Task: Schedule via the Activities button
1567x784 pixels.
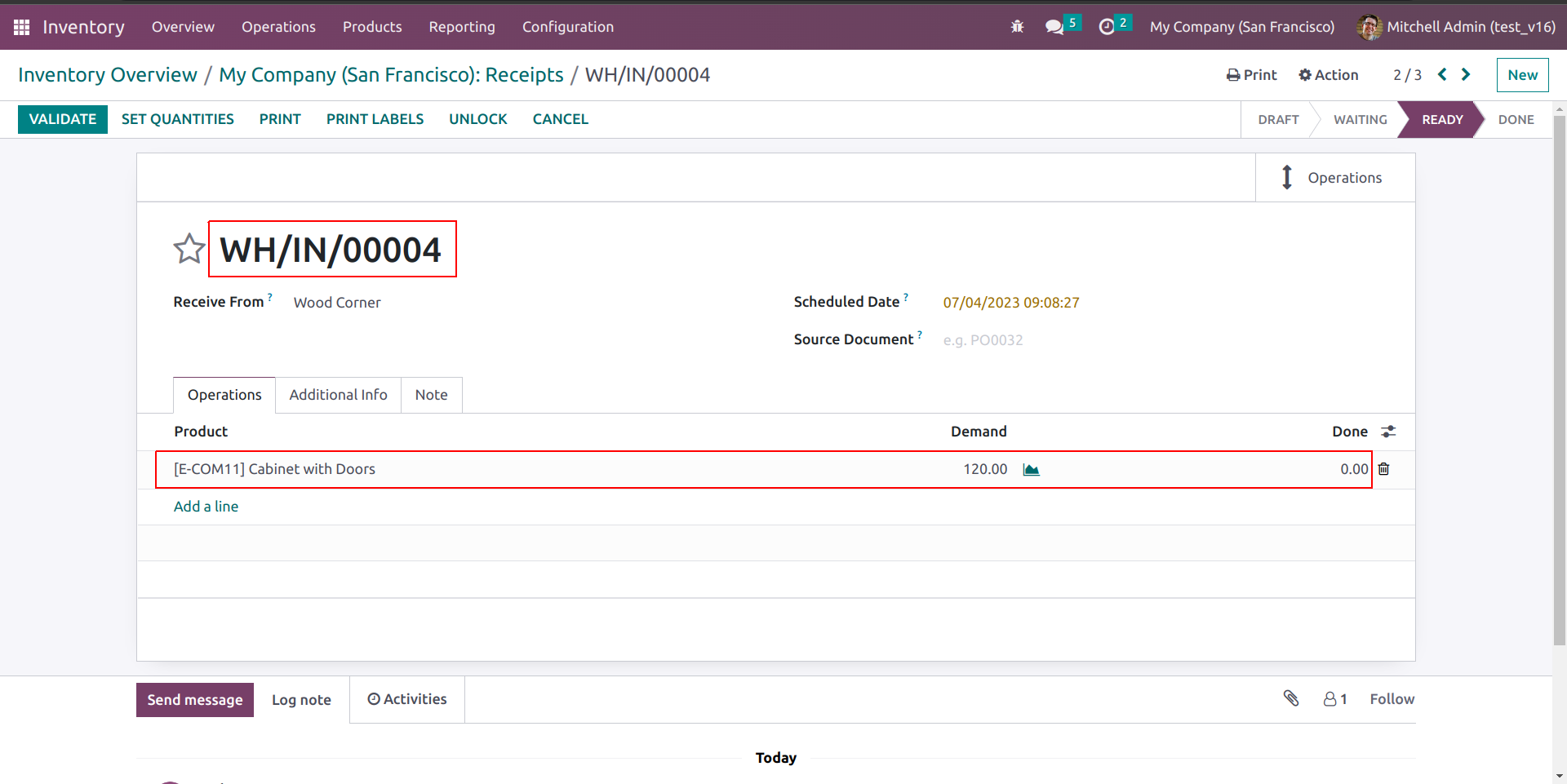Action: point(407,699)
